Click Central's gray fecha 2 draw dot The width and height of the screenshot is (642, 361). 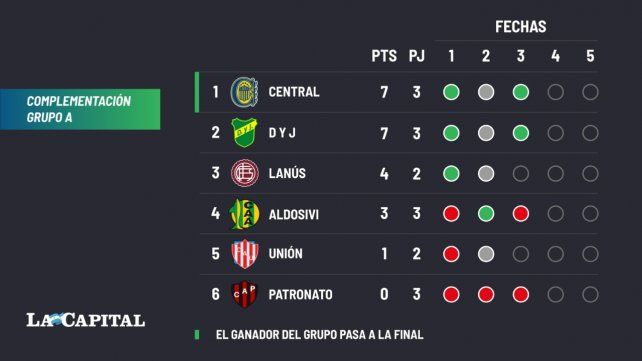tap(486, 92)
